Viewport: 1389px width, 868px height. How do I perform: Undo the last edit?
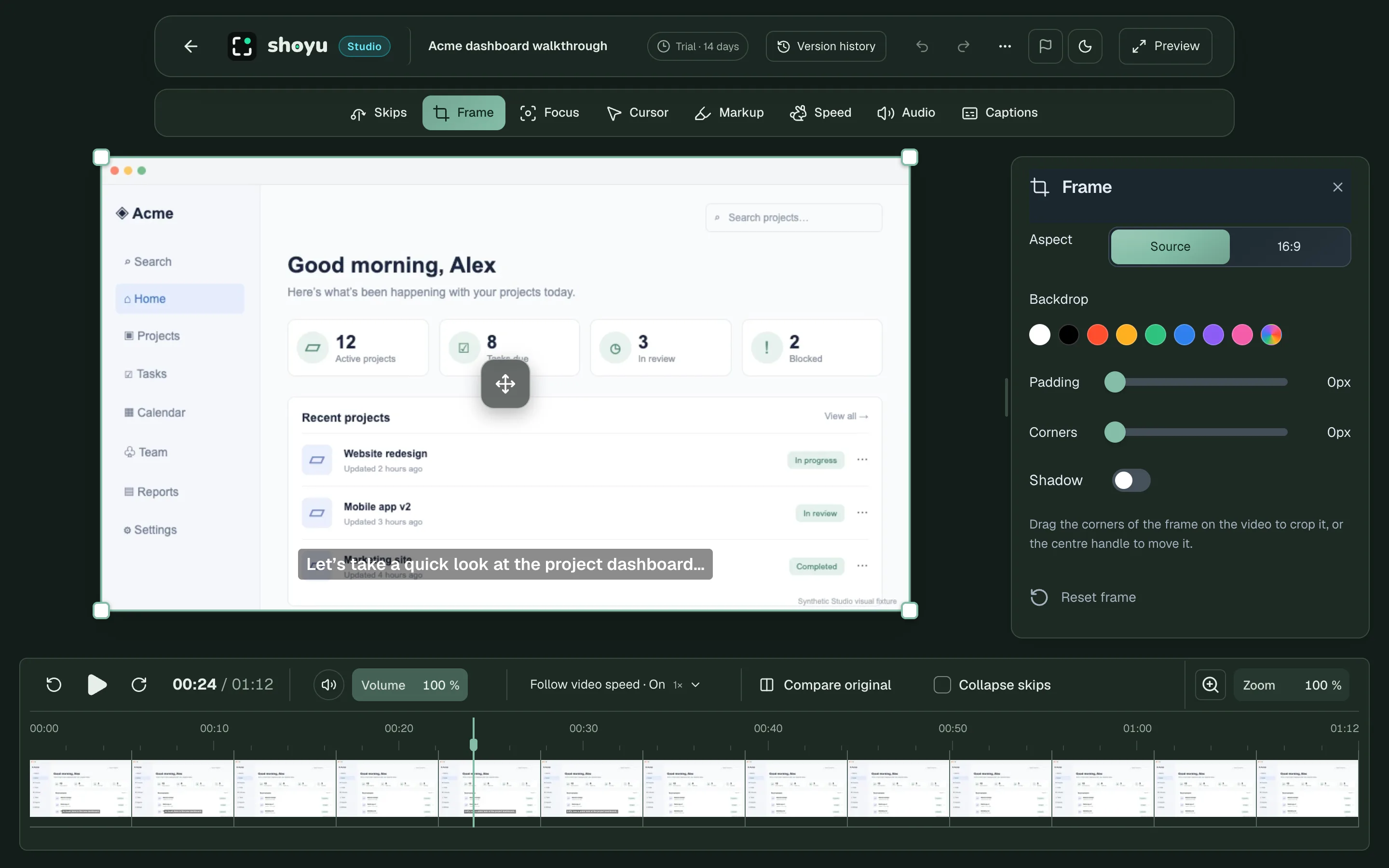922,46
